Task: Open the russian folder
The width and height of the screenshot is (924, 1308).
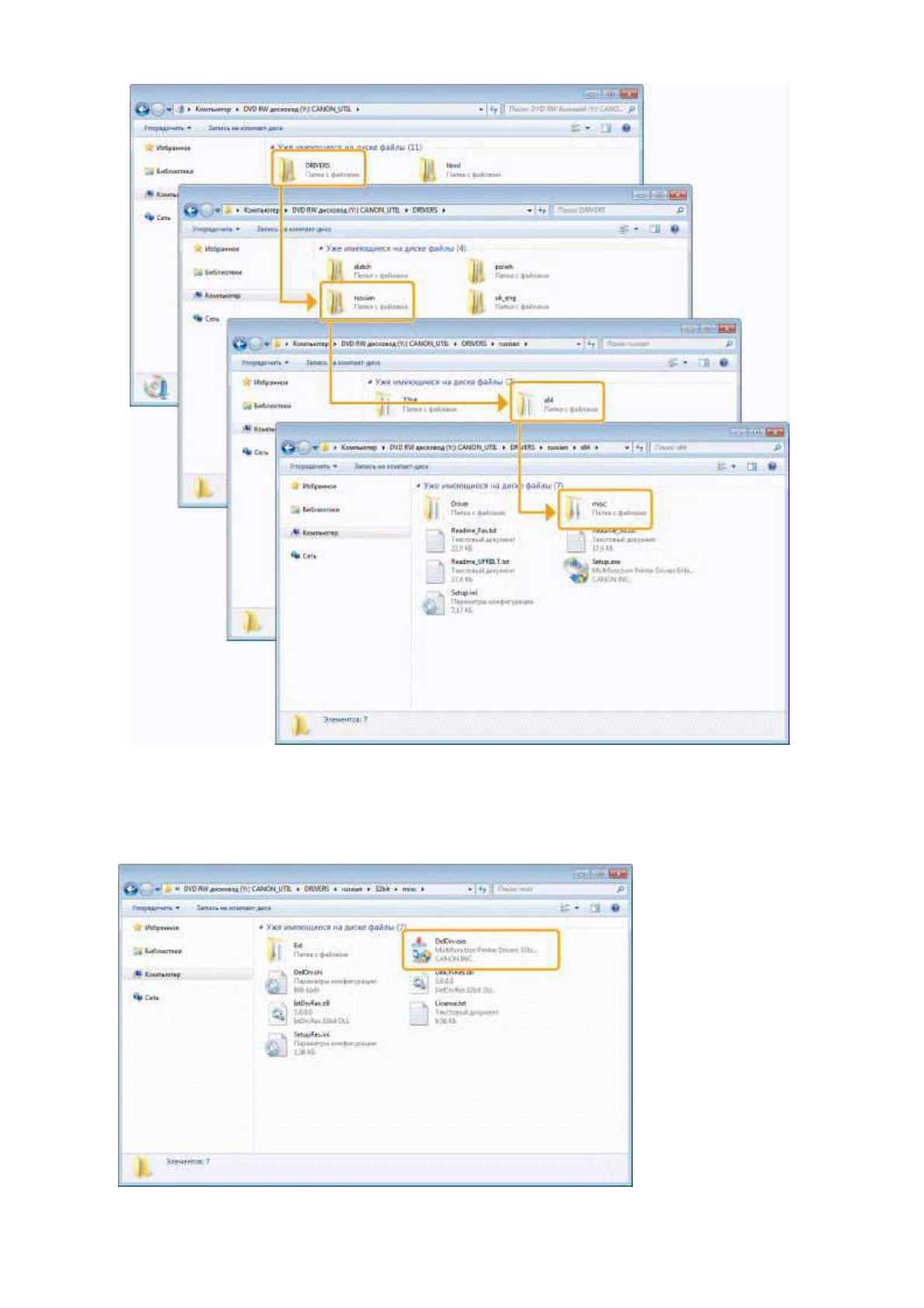Action: [336, 301]
